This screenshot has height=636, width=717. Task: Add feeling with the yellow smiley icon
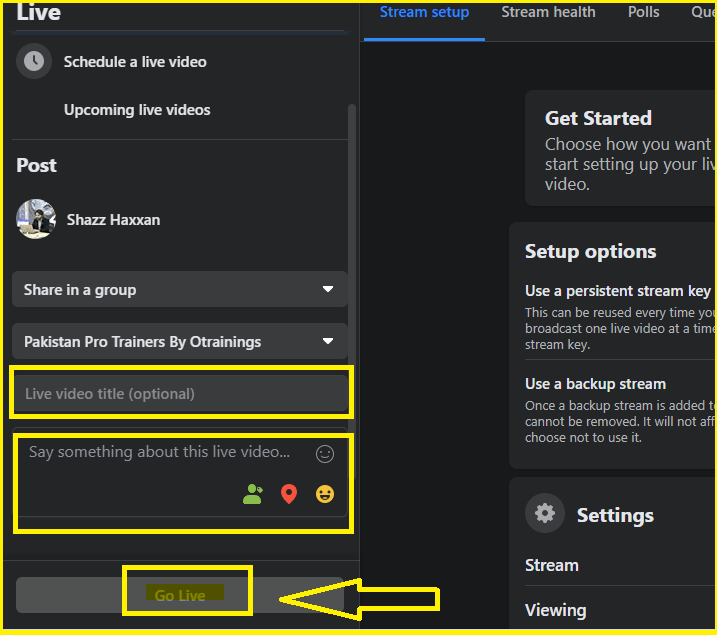point(325,494)
